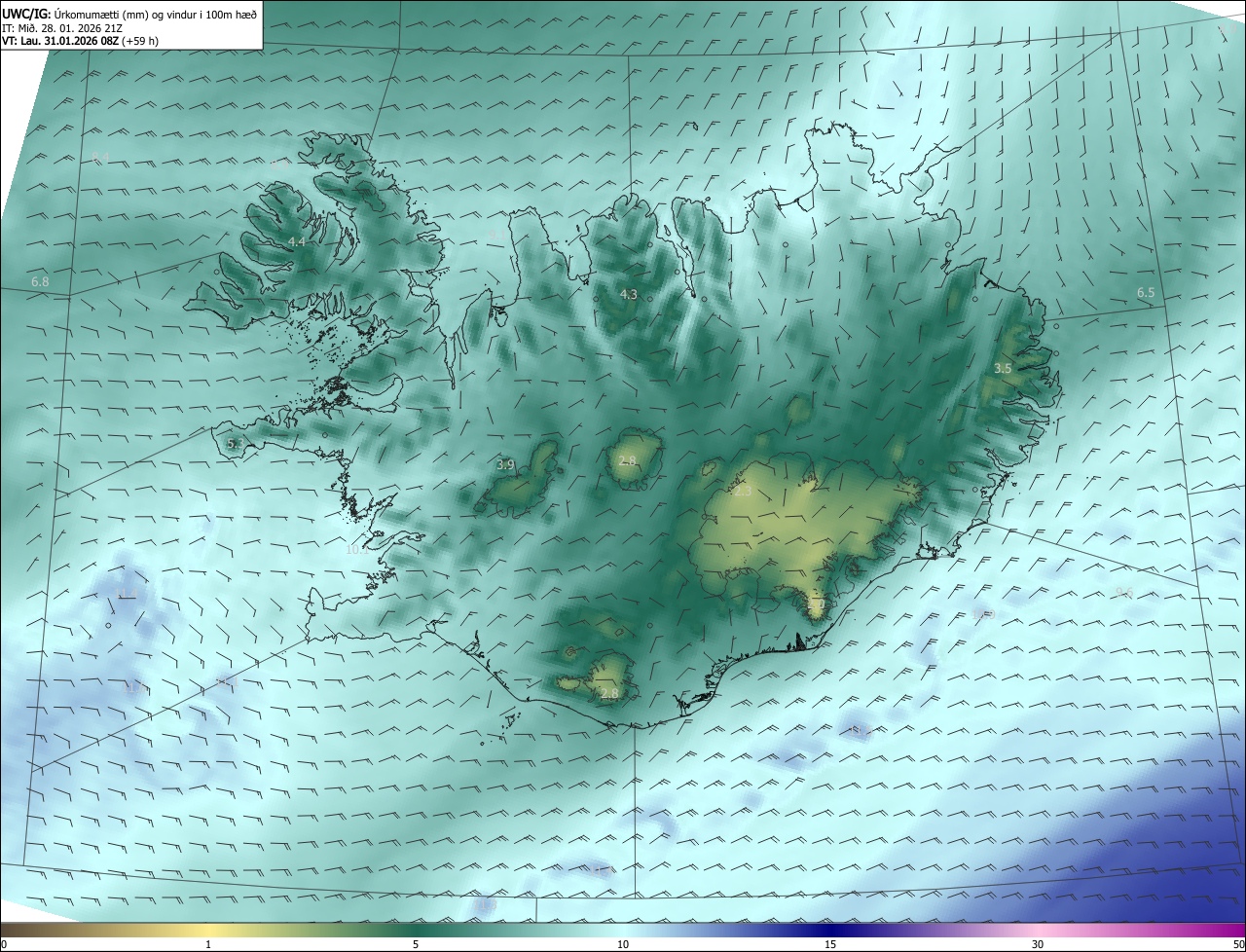Viewport: 1246px width, 952px height.
Task: Click the dark navy band of the colorbar
Action: (830, 930)
